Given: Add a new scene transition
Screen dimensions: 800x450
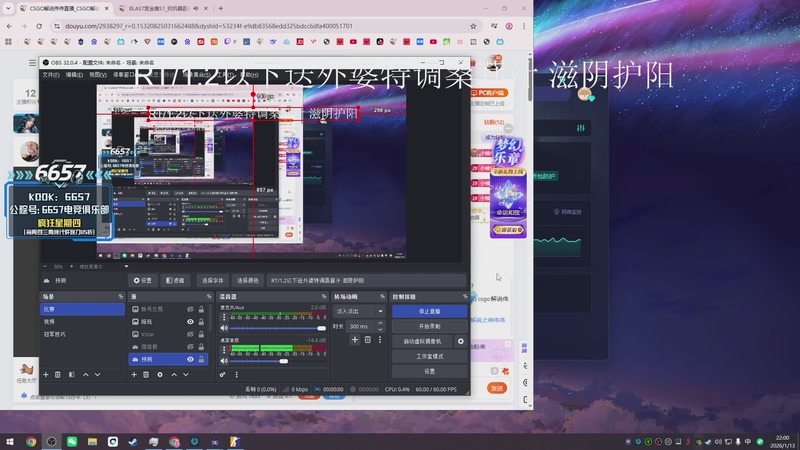Looking at the screenshot, I should 355,340.
